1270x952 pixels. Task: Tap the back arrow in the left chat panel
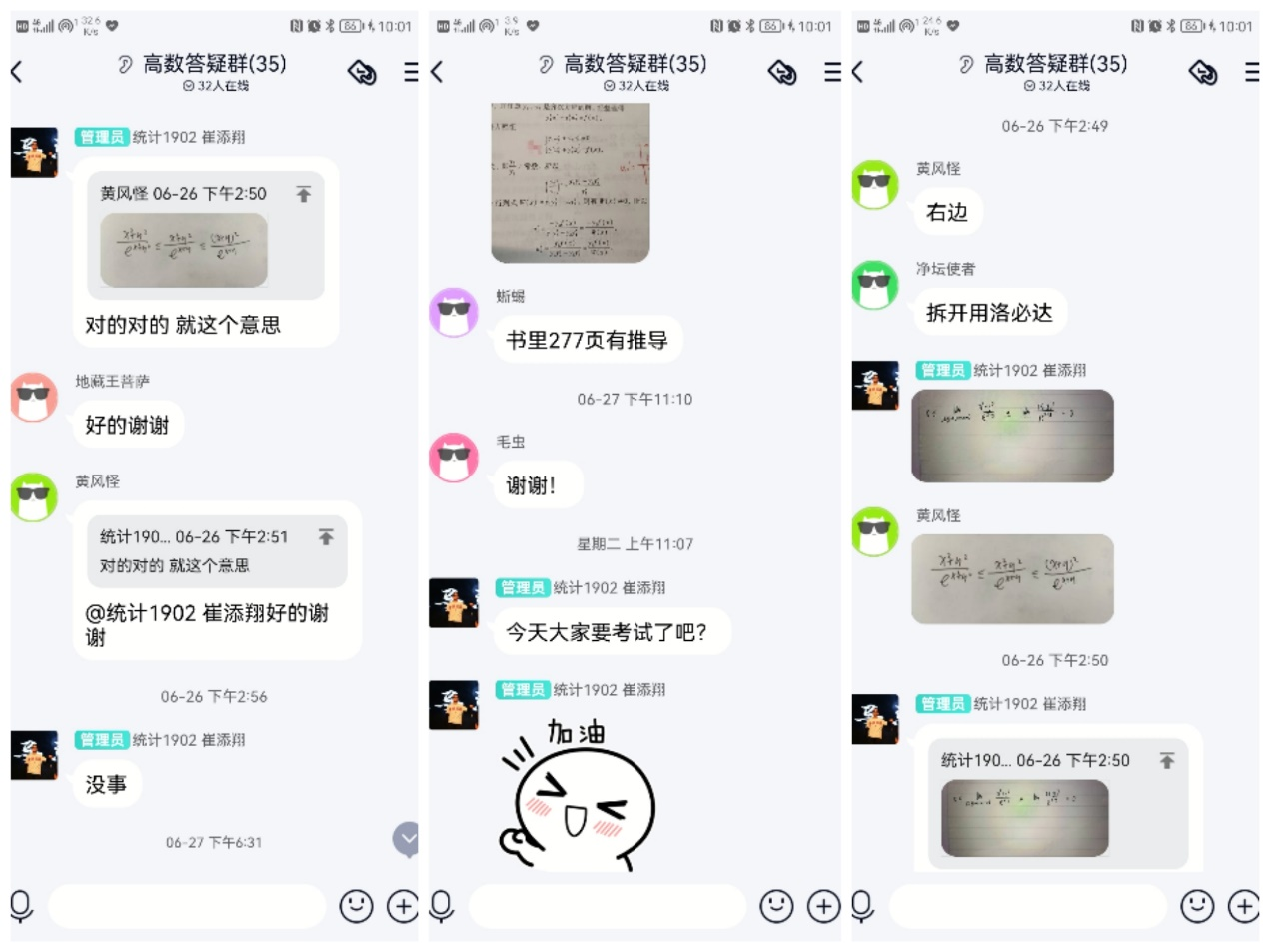[16, 71]
